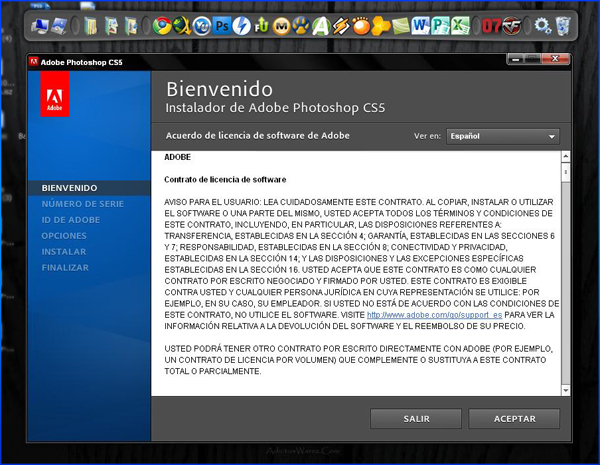This screenshot has width=600, height=465.
Task: Open the globe with arrow dock icon
Action: point(182,26)
